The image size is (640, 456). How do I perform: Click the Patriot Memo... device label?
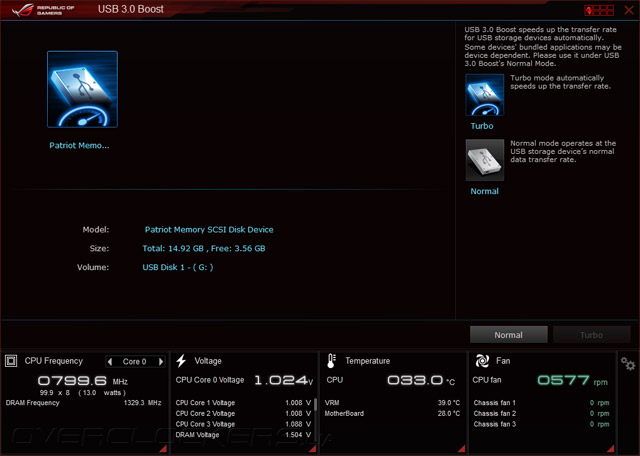click(79, 145)
